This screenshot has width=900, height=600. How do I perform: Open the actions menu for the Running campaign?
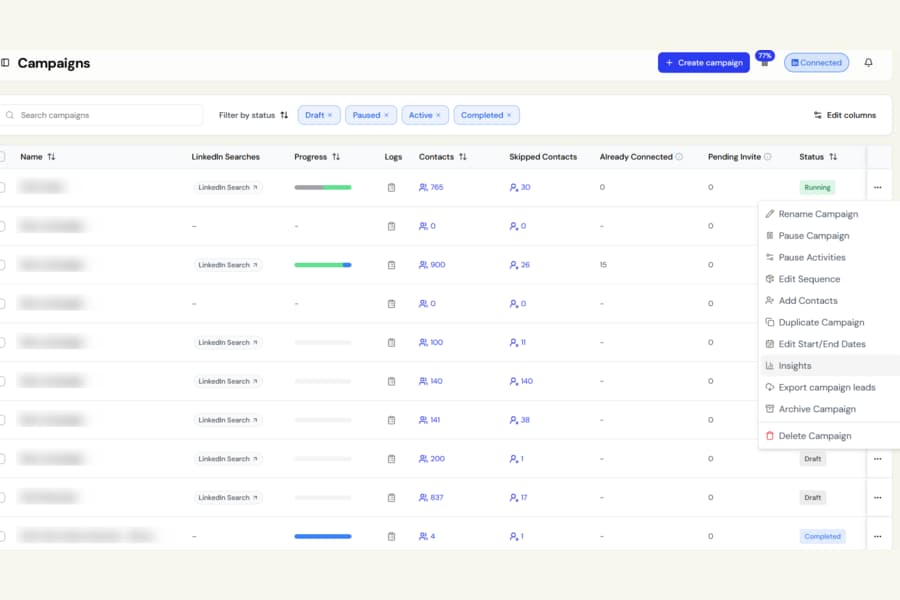coord(878,187)
